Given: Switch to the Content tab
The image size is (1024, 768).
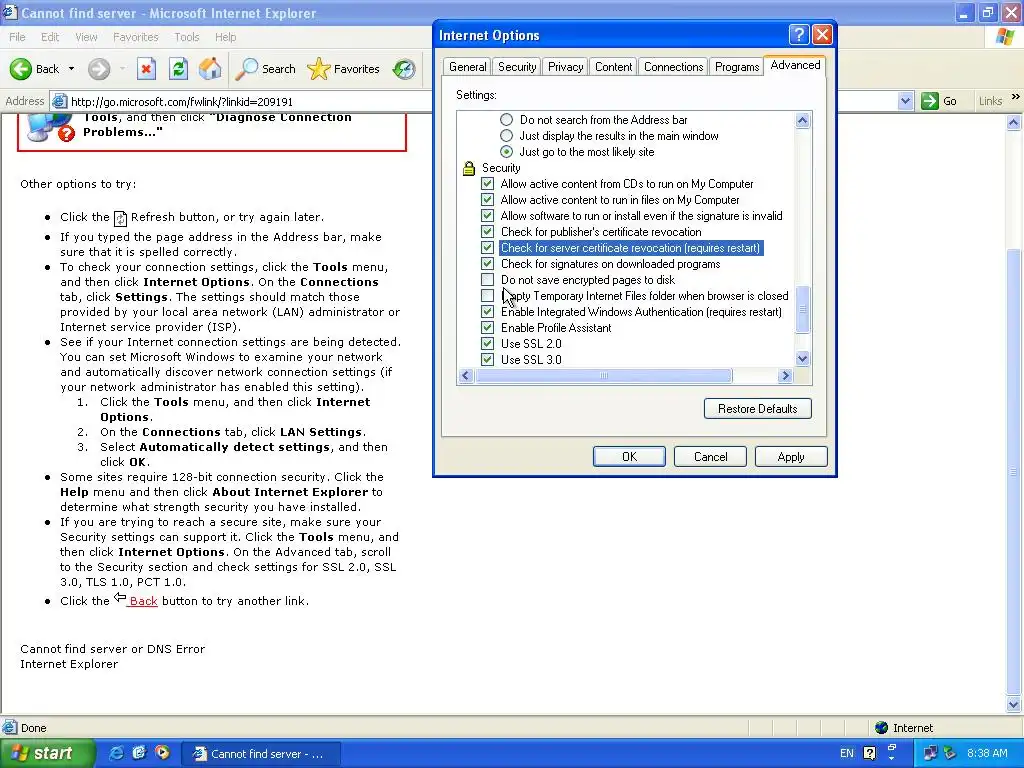Looking at the screenshot, I should (x=613, y=67).
